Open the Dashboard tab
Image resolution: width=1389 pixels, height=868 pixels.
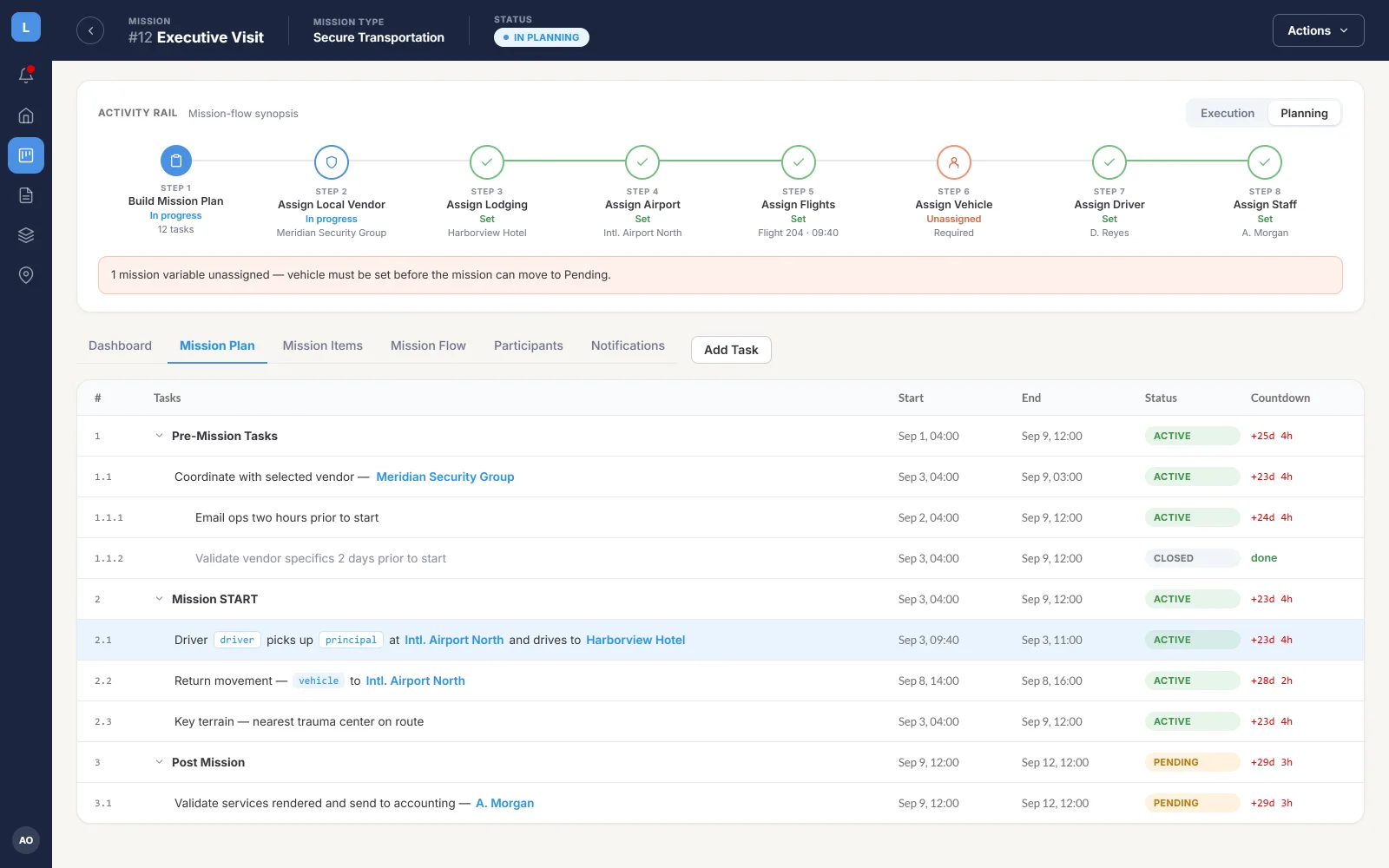120,345
